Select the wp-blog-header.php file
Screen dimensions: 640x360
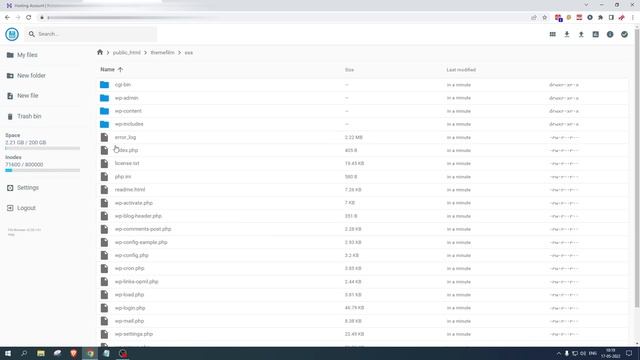(362, 216)
